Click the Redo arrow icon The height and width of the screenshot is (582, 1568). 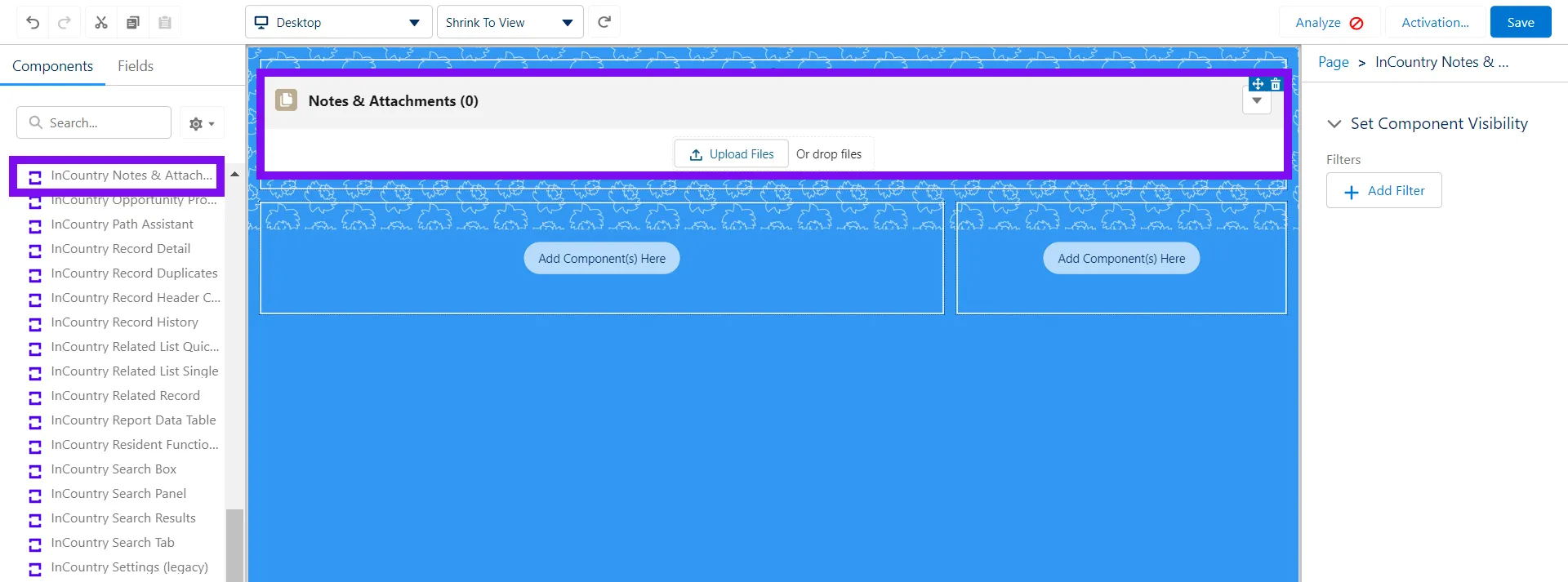click(x=65, y=23)
